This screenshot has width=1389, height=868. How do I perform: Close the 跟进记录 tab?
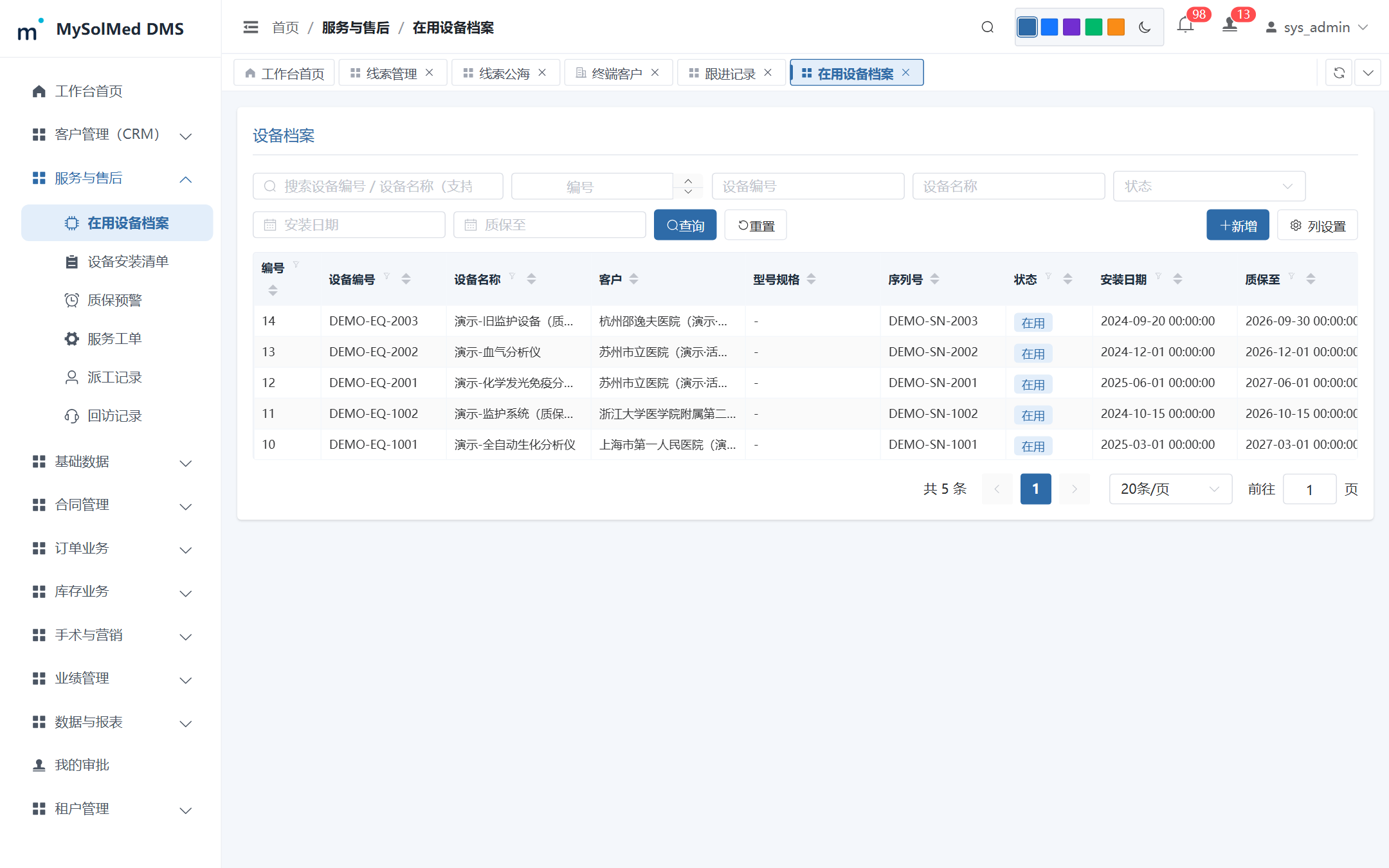768,73
